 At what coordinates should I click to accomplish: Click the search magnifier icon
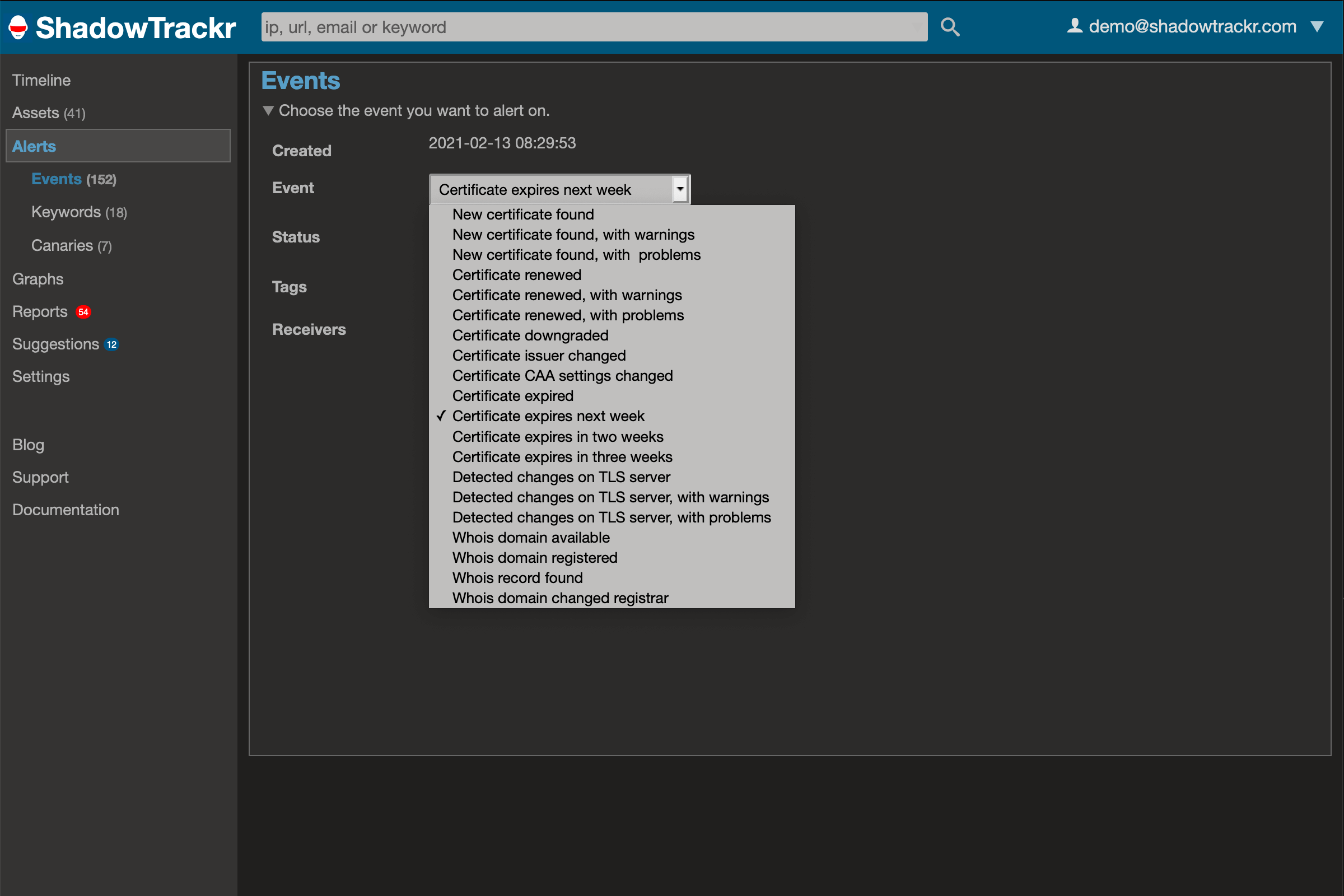[x=950, y=27]
